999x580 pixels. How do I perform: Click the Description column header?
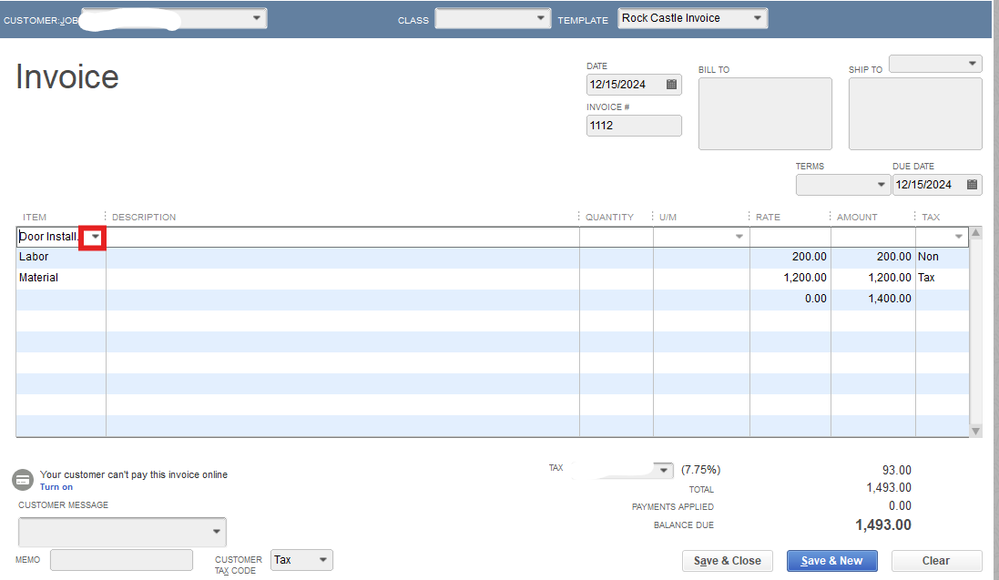(144, 217)
